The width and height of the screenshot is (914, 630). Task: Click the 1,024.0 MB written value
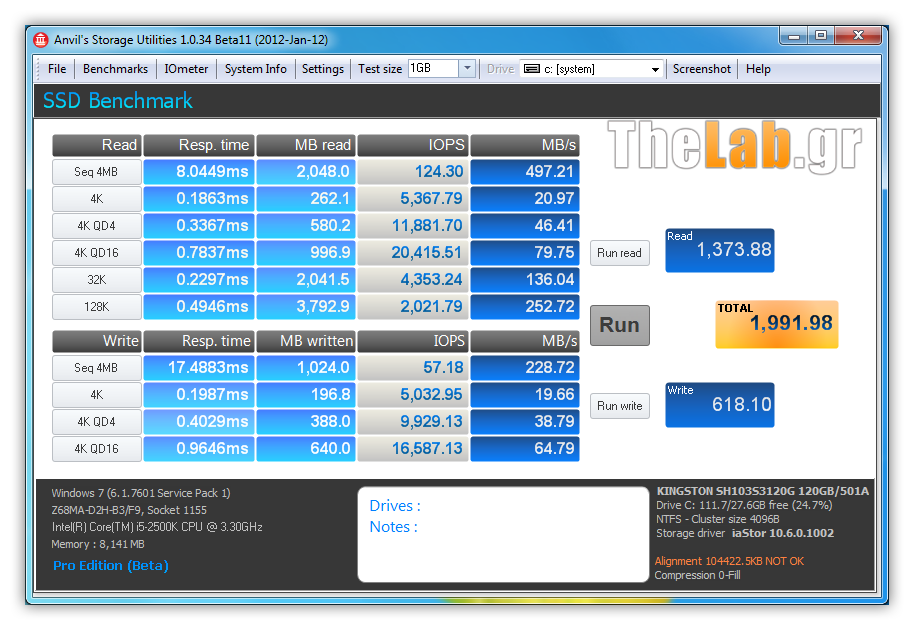(x=305, y=368)
